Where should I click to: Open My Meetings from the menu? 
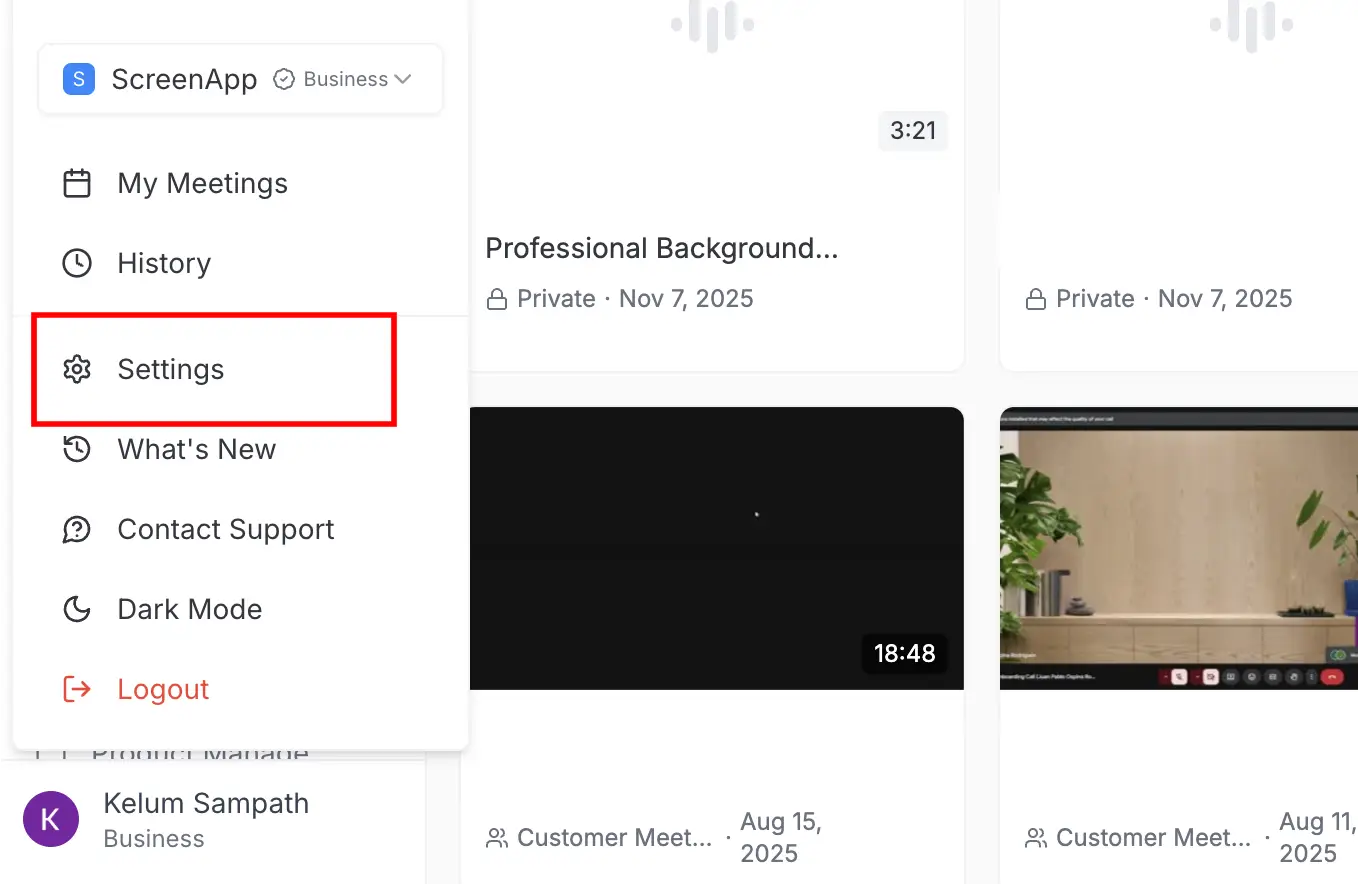[x=202, y=184]
